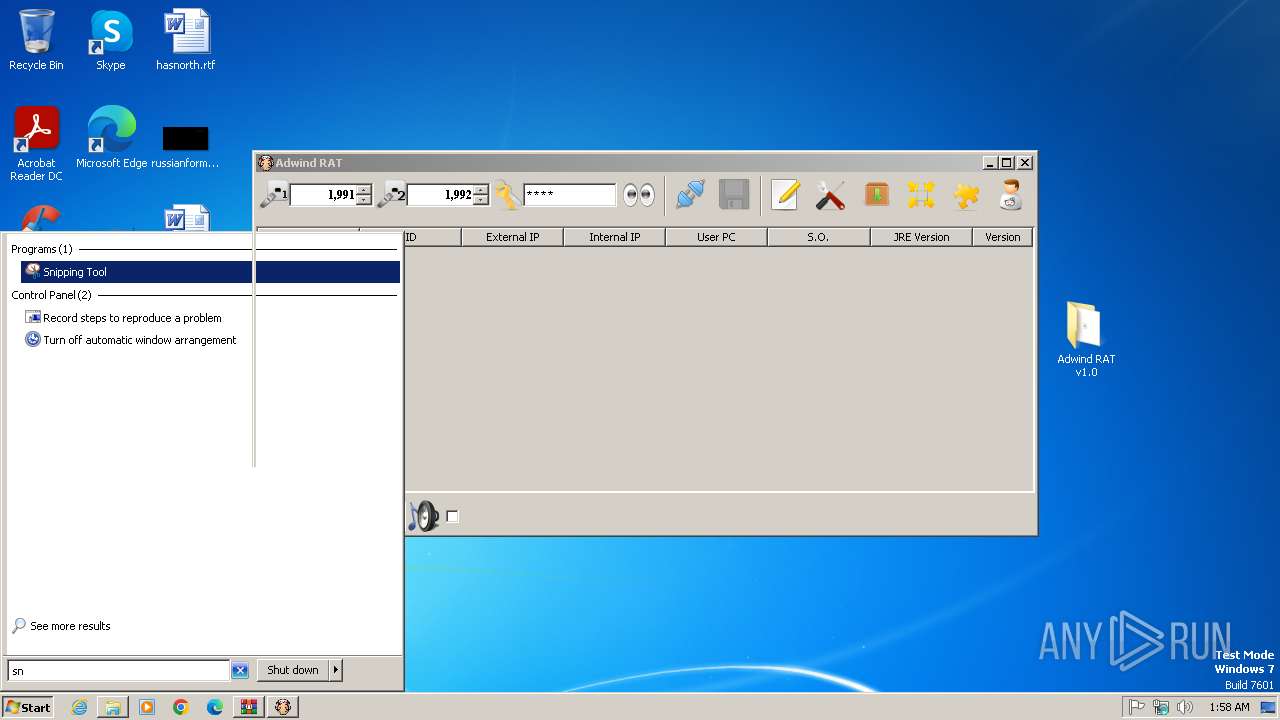Click the Show desktop button in tray
The image size is (1280, 720).
[1268, 707]
